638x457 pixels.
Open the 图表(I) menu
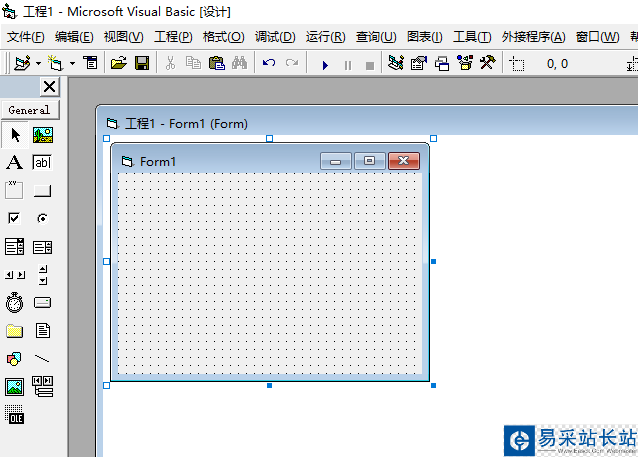click(424, 37)
